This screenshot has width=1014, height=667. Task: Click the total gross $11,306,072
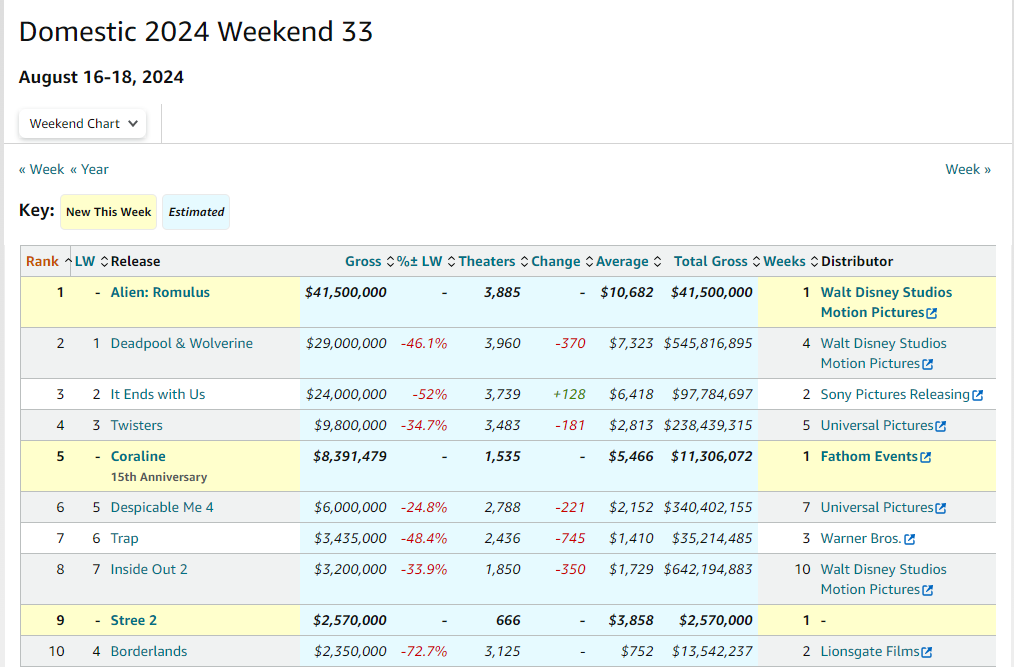click(x=711, y=457)
